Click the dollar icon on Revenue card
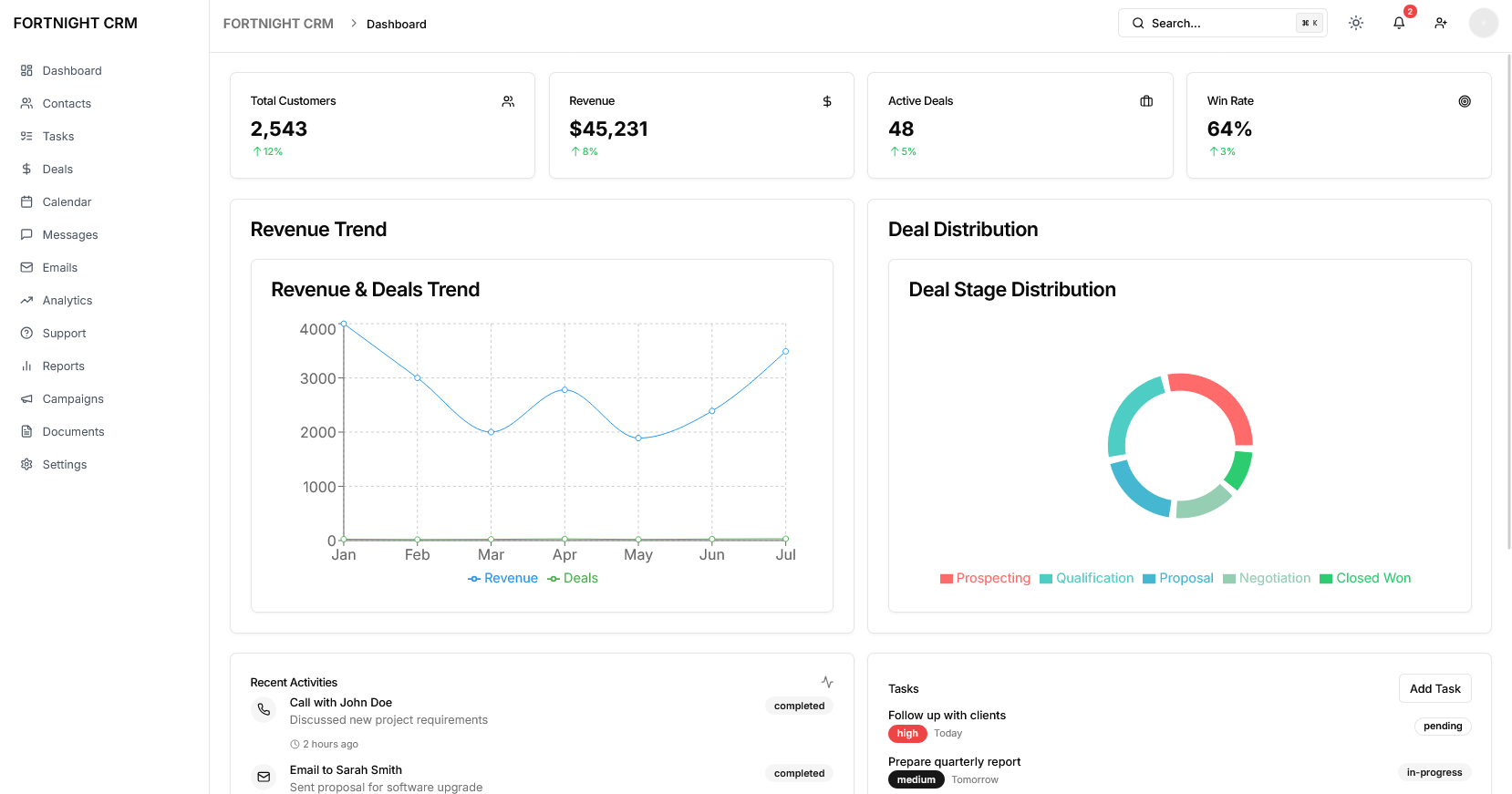Viewport: 1512px width, 794px height. coord(827,101)
